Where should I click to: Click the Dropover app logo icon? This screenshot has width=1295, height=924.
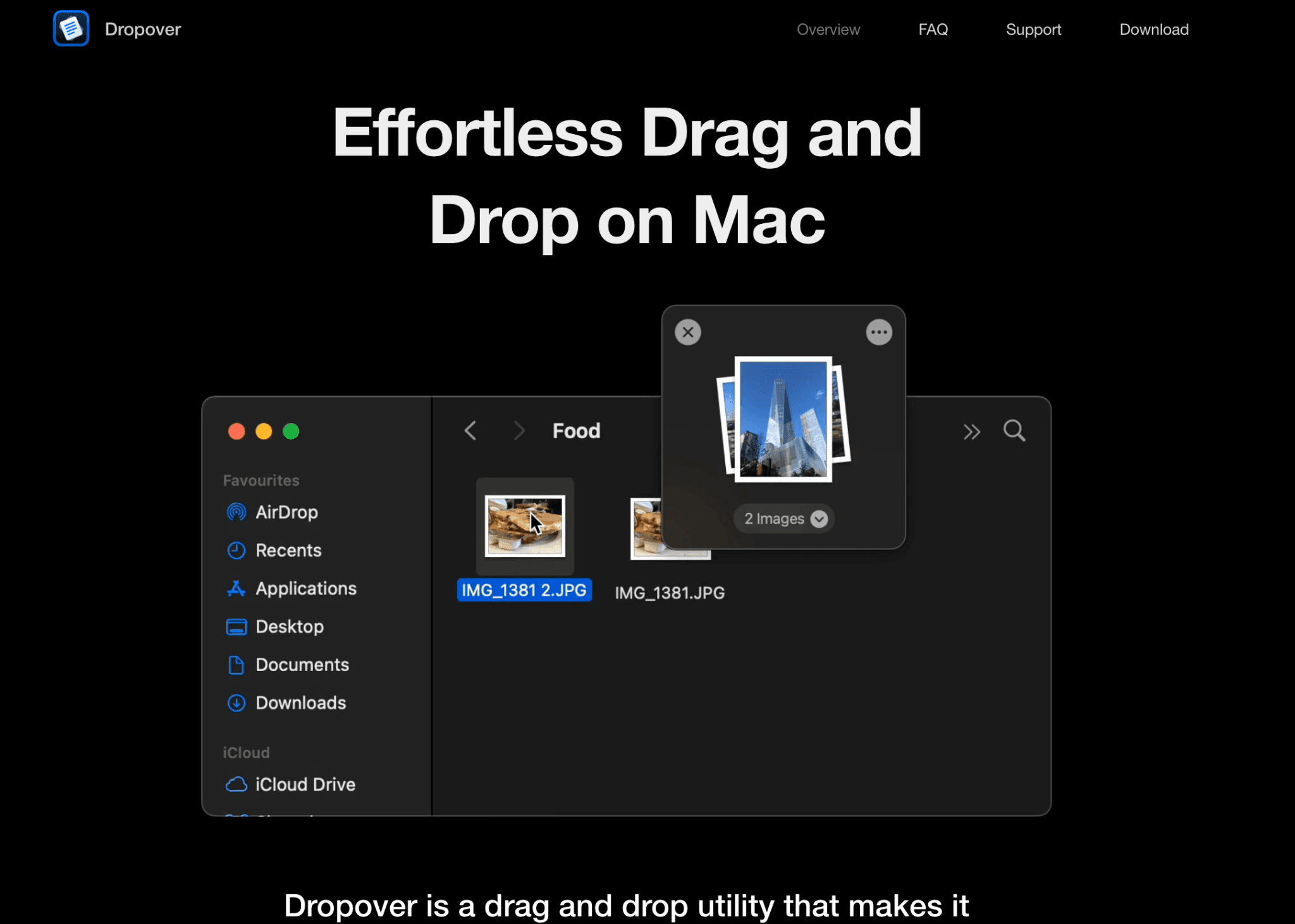[71, 28]
